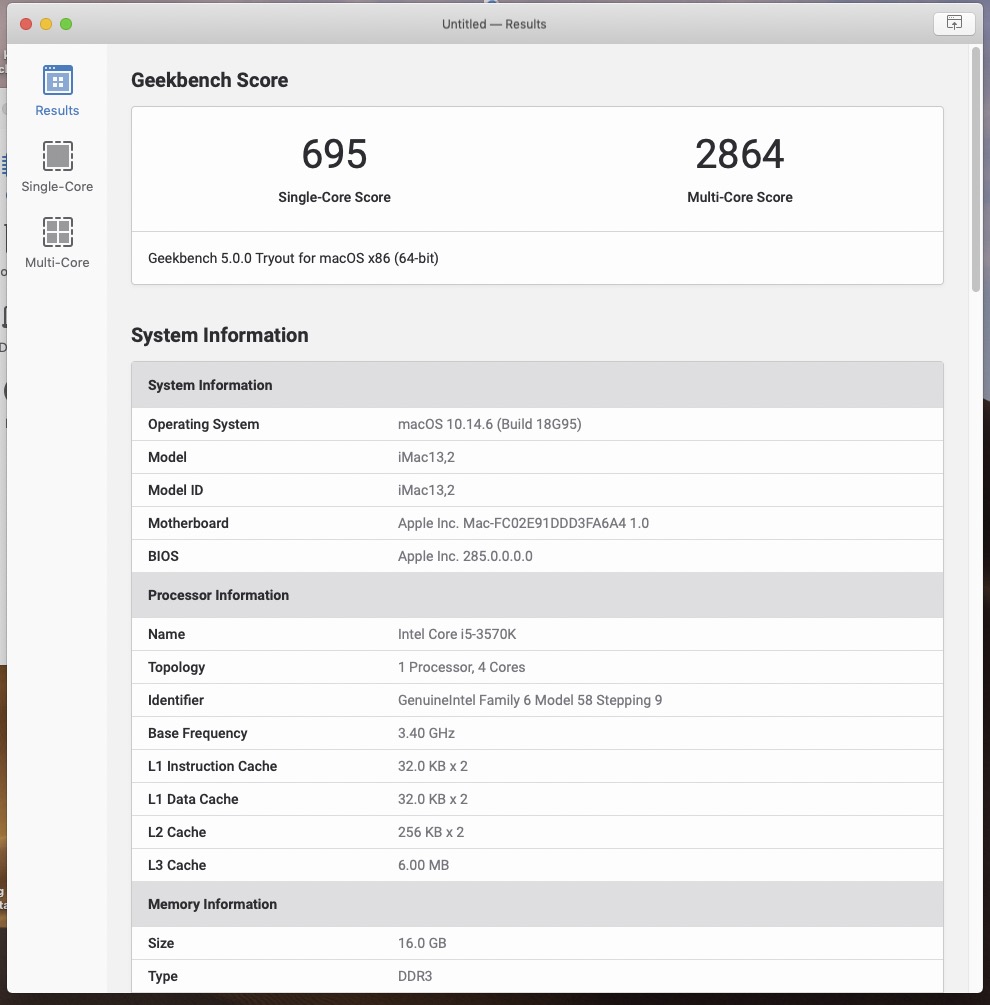This screenshot has height=1005, width=990.
Task: Open the Multi-Core results section
Action: (x=57, y=243)
